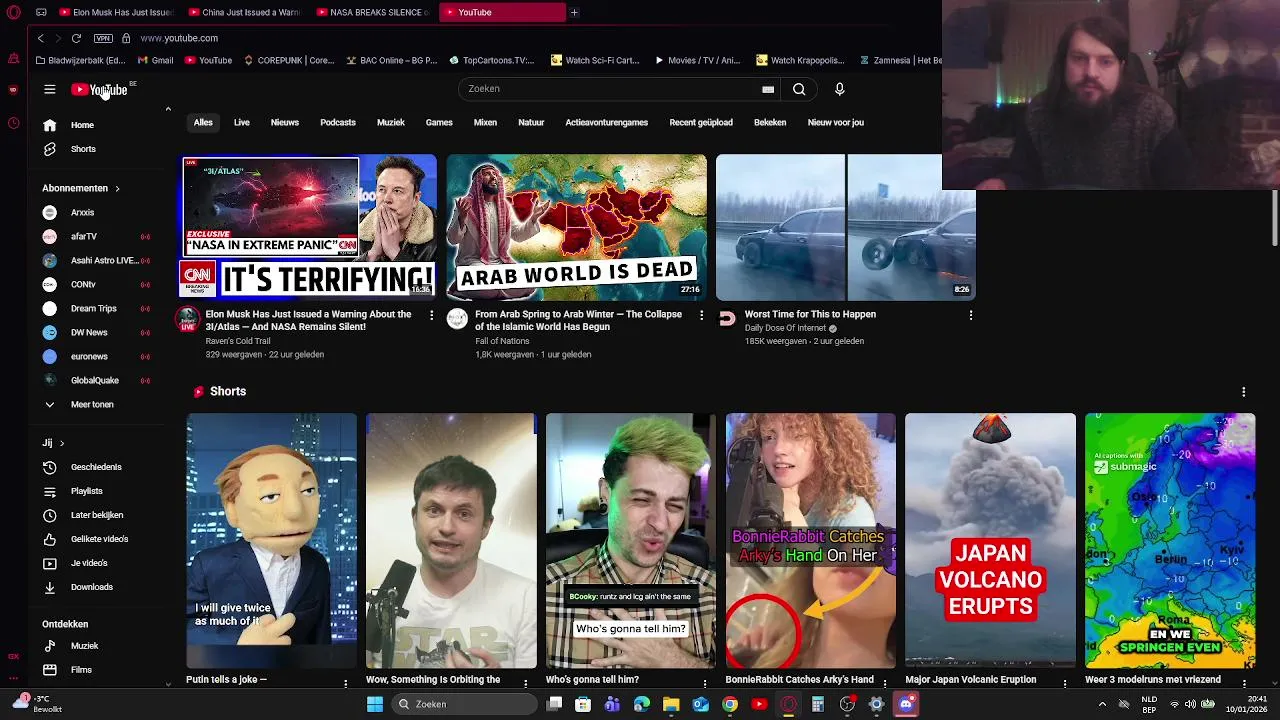The height and width of the screenshot is (720, 1280).
Task: Open a new tab with plus button
Action: pyautogui.click(x=574, y=12)
